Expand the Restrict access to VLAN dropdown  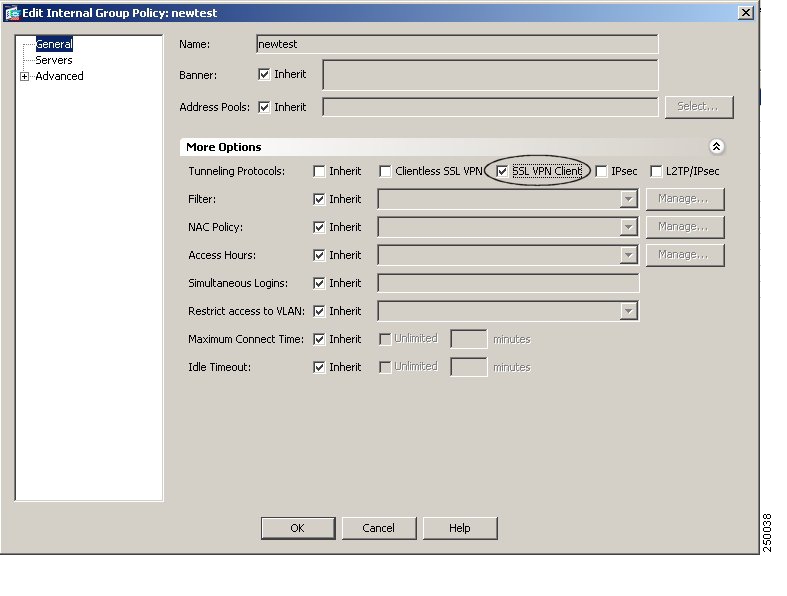628,311
